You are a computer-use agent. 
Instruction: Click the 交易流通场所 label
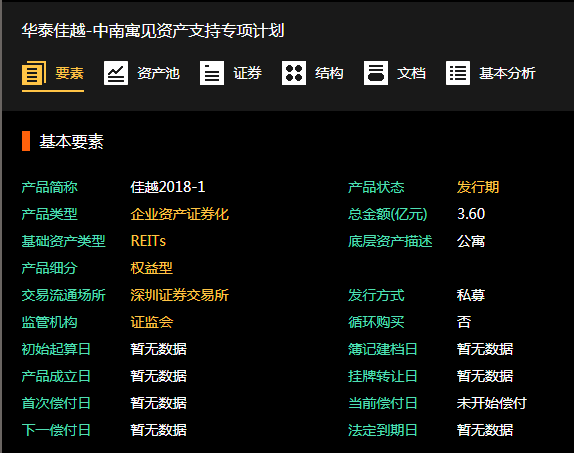(x=63, y=295)
